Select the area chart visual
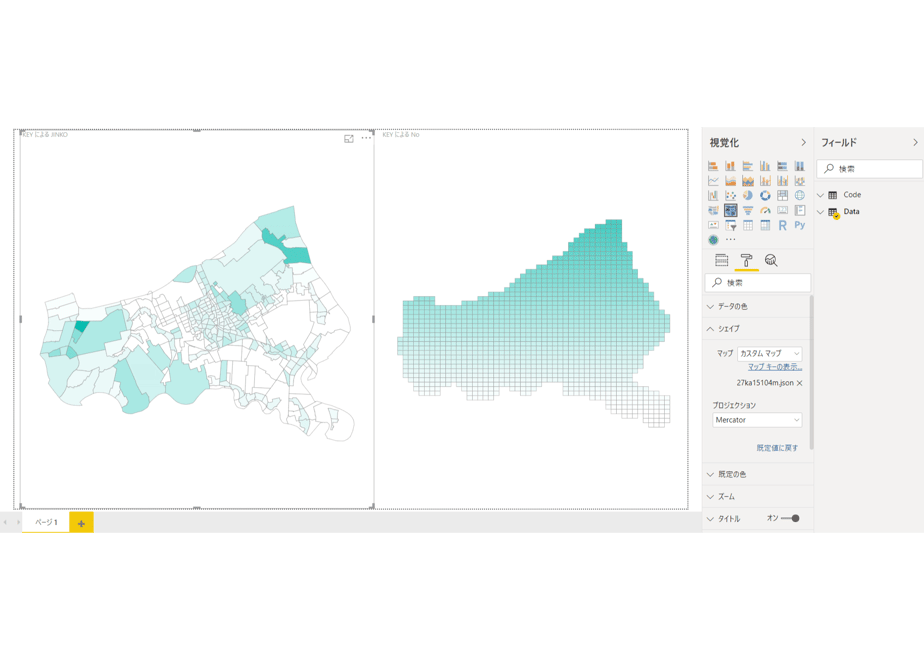Screen dimensions: 924x660 coord(730,180)
